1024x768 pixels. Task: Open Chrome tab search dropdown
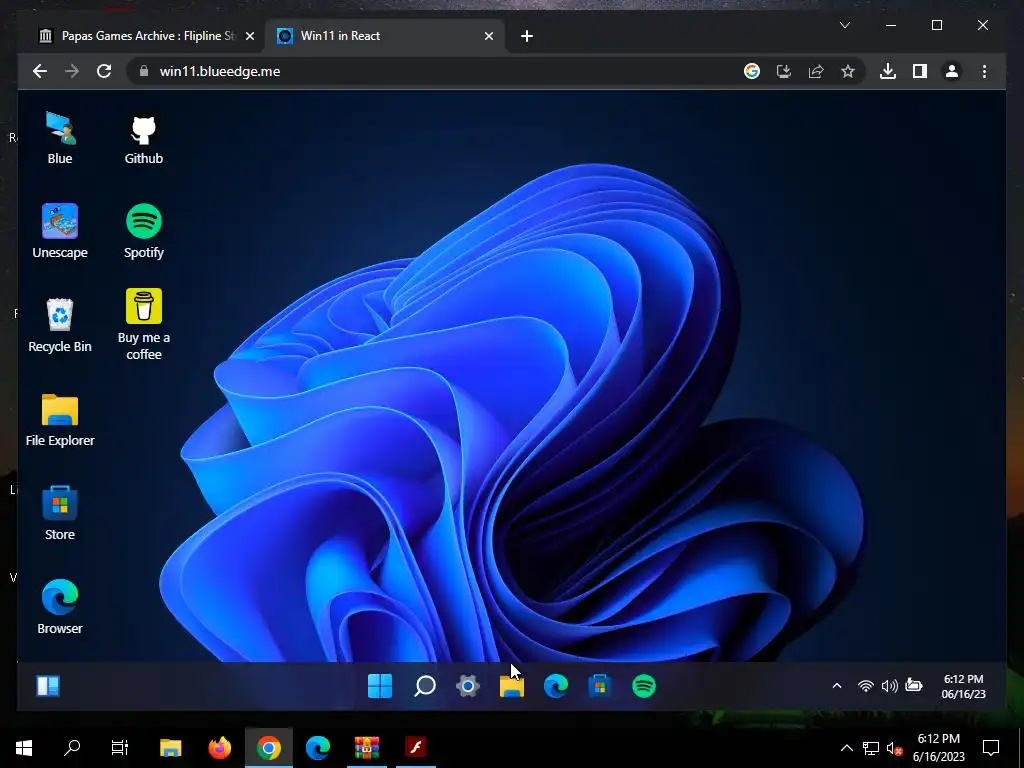tap(844, 25)
